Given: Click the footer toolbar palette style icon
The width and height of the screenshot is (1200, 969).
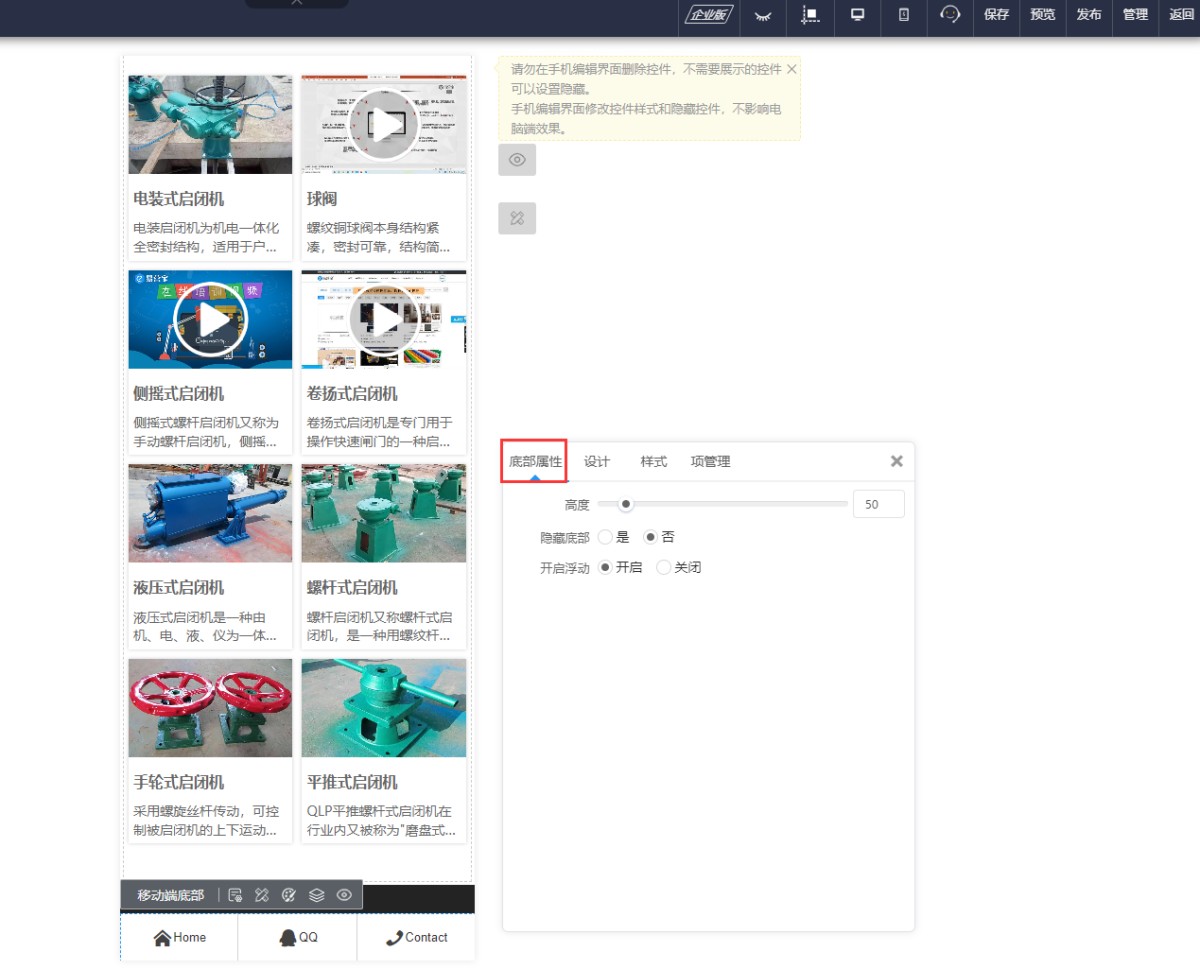Looking at the screenshot, I should tap(289, 895).
